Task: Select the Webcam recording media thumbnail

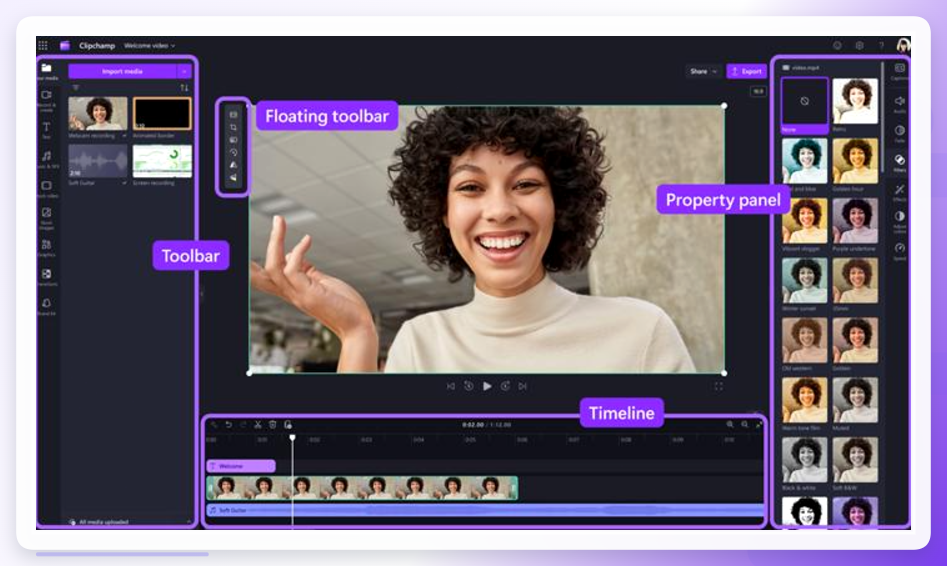Action: tap(98, 114)
